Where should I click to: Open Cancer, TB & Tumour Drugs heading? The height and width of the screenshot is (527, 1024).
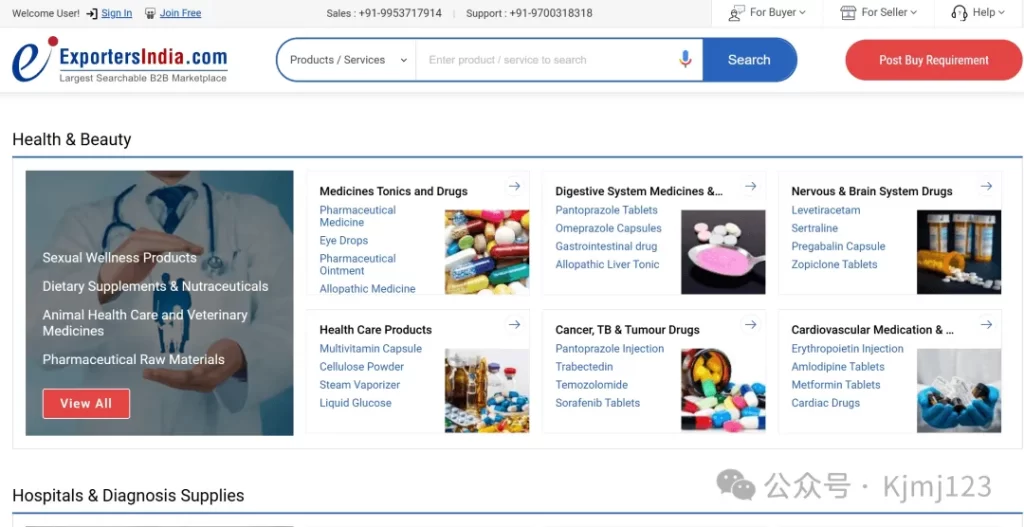(x=628, y=330)
